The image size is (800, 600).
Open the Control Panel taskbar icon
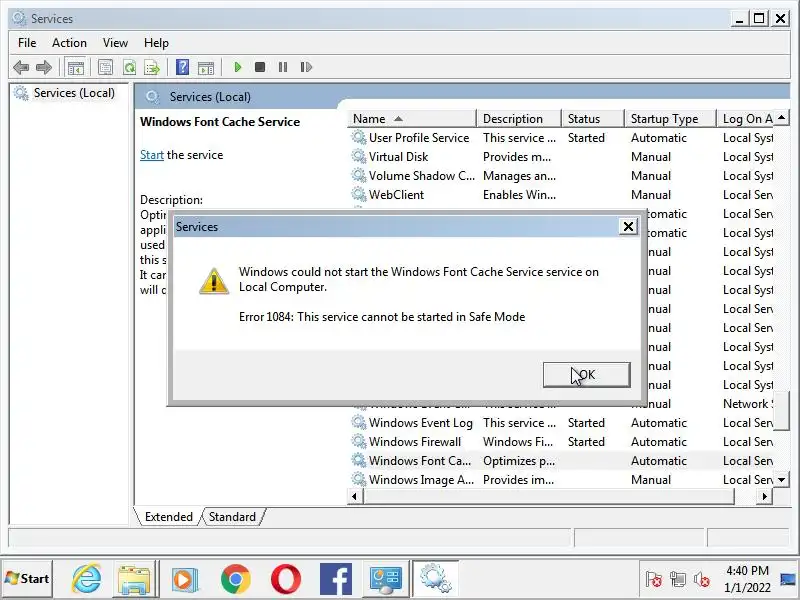(386, 580)
